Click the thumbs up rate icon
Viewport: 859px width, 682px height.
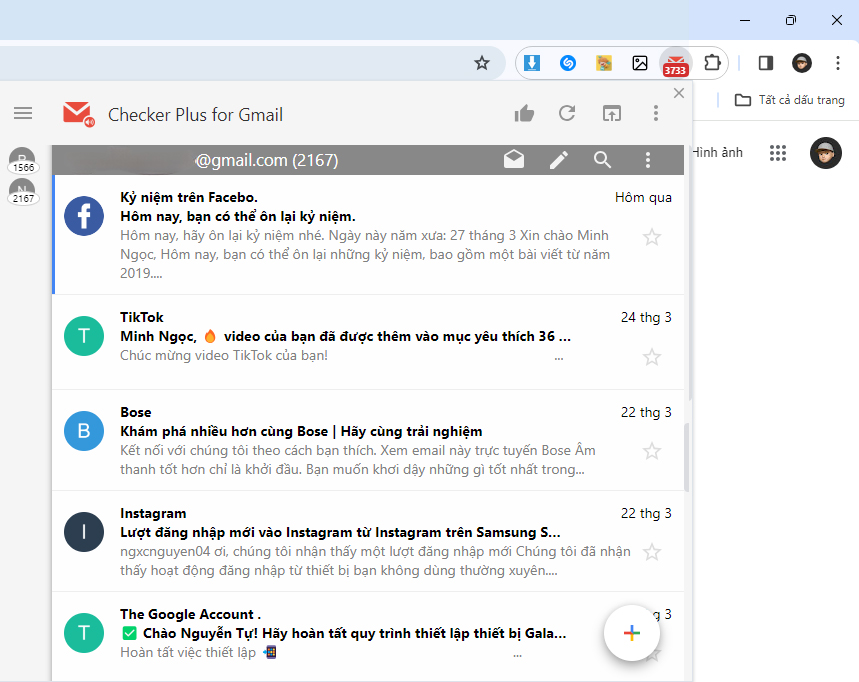(524, 113)
